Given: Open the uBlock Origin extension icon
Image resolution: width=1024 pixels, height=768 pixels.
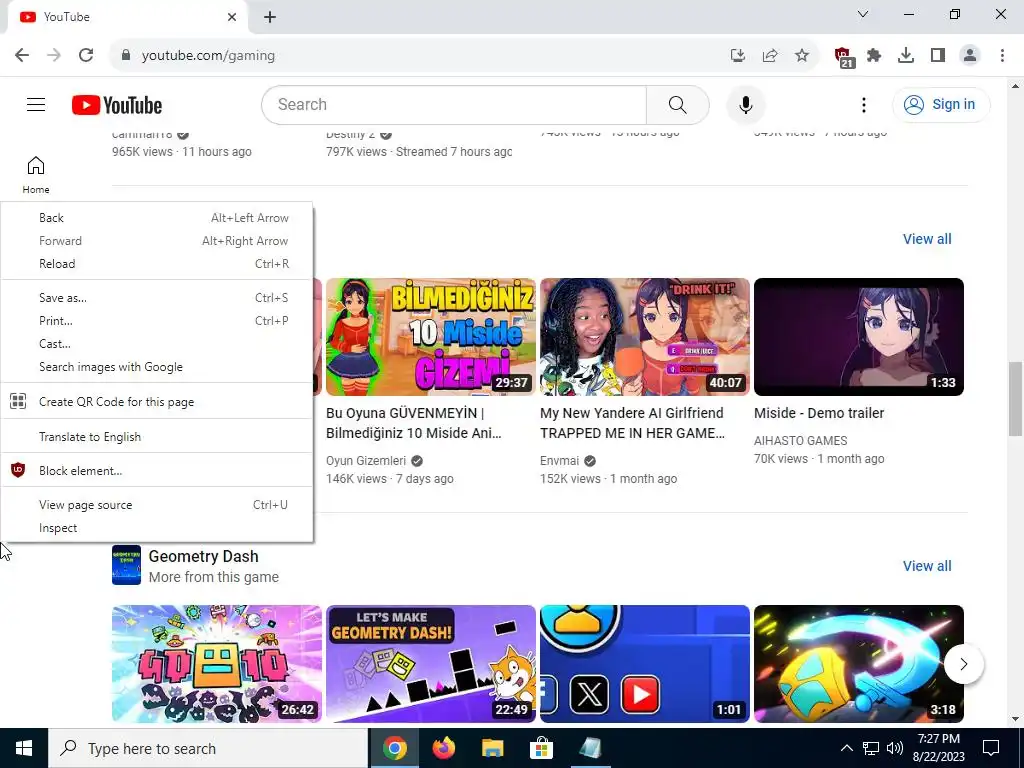Looking at the screenshot, I should coord(844,57).
